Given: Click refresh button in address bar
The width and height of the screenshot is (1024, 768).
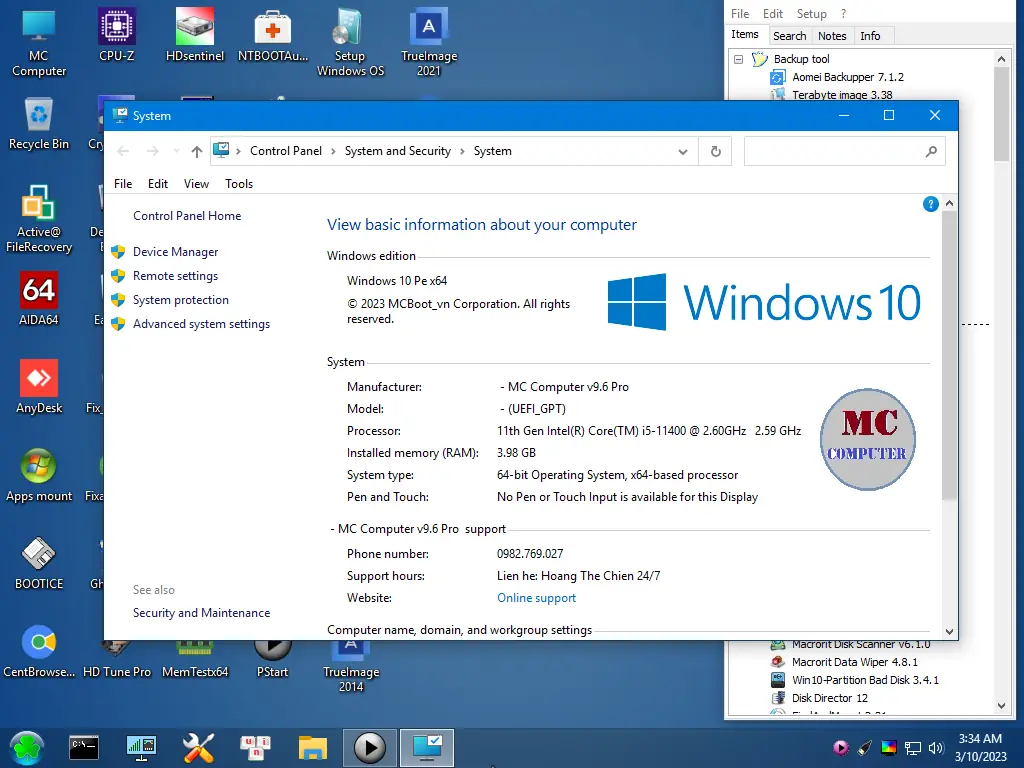Looking at the screenshot, I should coord(716,152).
